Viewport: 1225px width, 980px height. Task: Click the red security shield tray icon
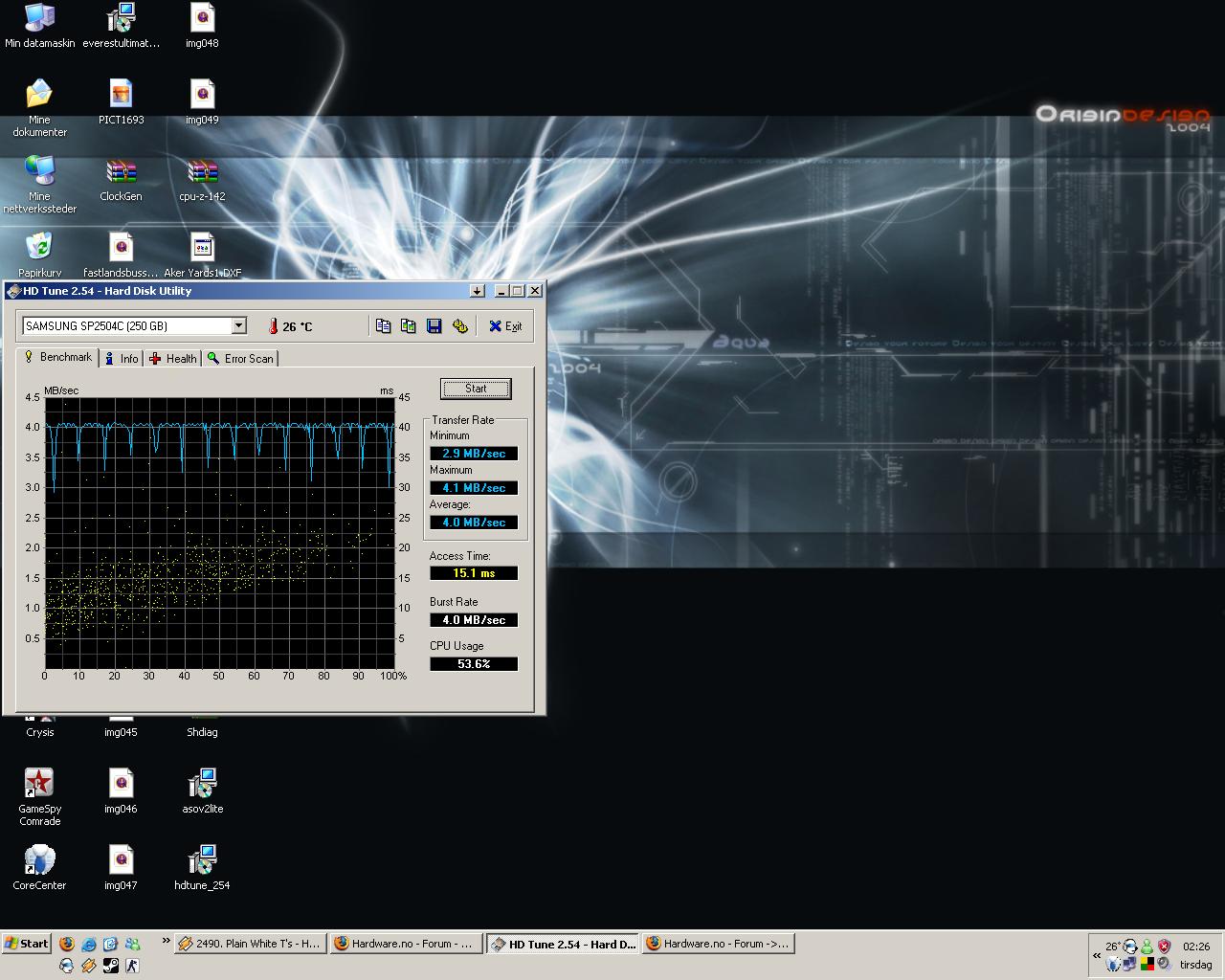click(1164, 947)
